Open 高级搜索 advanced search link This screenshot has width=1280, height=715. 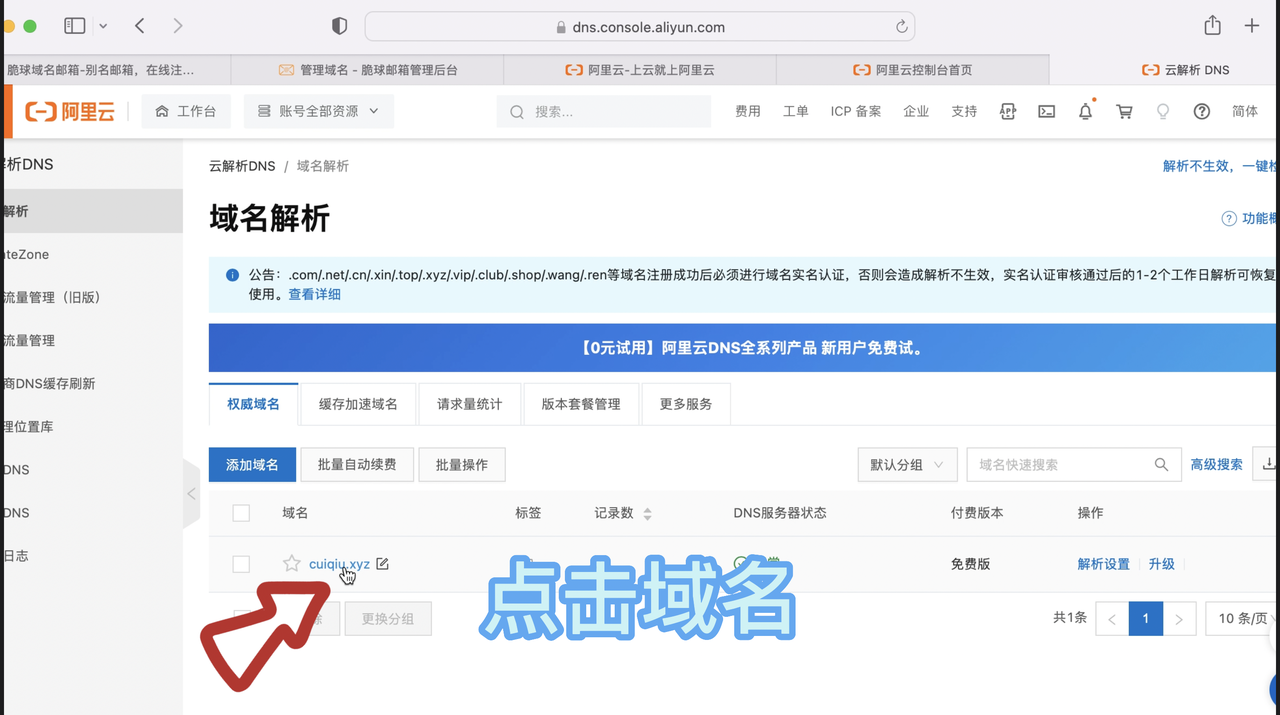[x=1216, y=465]
